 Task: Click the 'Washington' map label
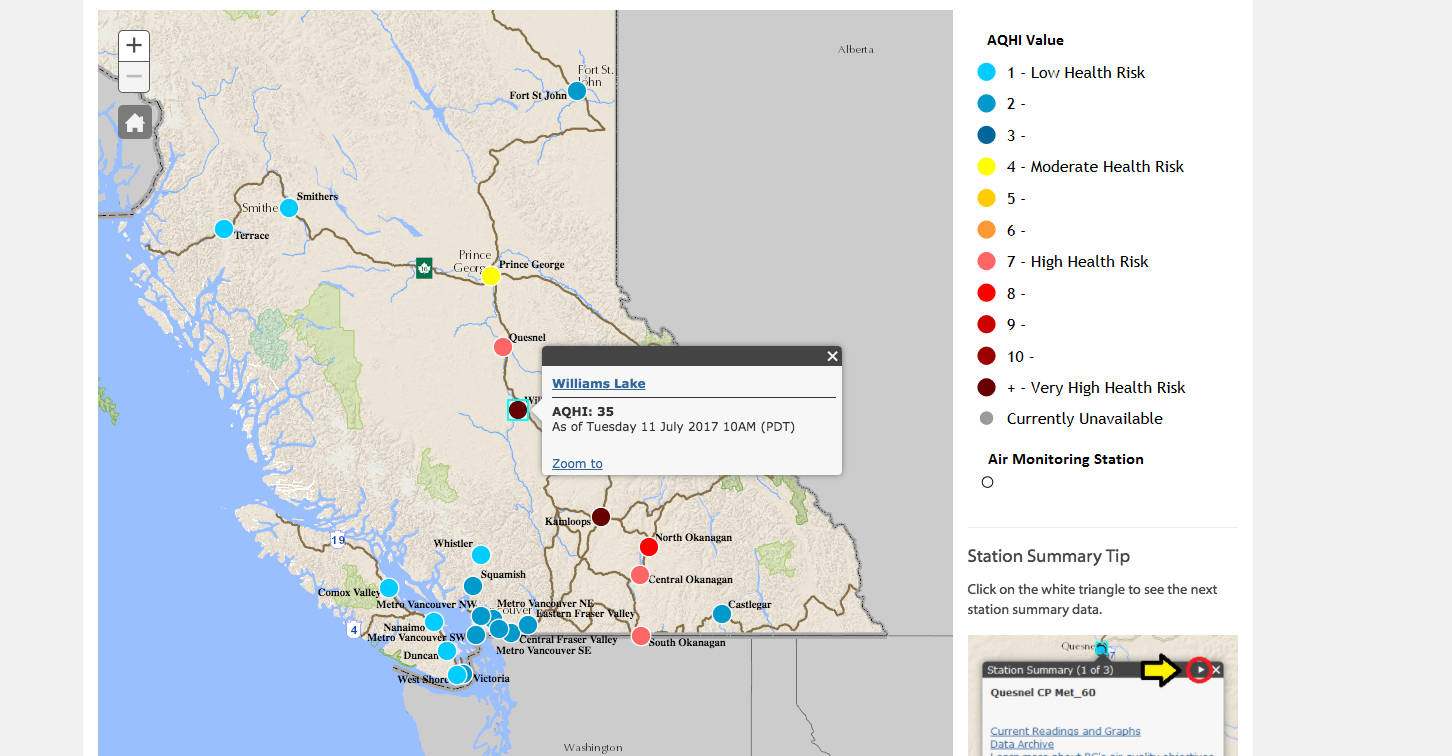[x=593, y=747]
